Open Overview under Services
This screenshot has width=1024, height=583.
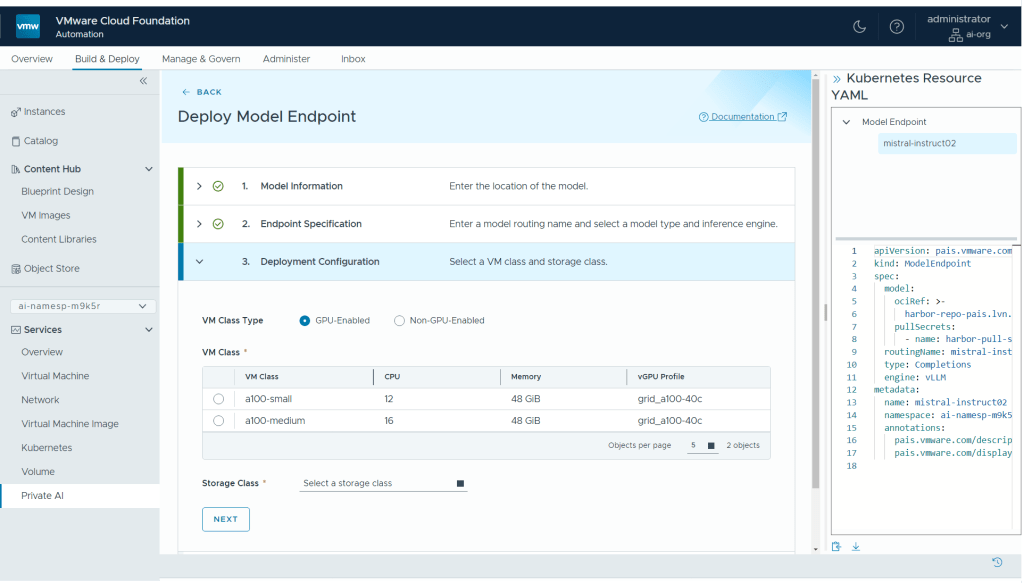42,353
